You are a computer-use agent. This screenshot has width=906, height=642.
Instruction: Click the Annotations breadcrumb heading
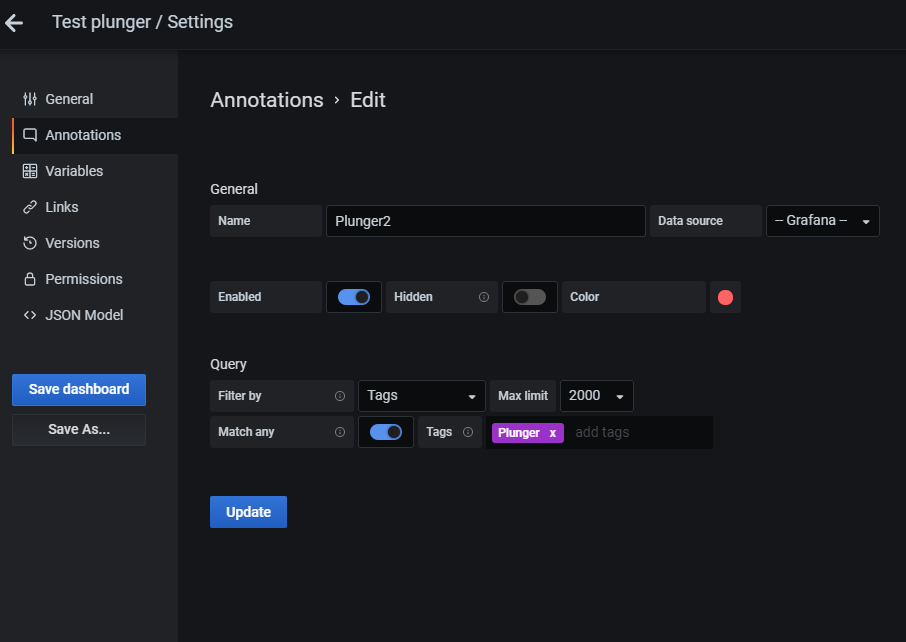[267, 100]
